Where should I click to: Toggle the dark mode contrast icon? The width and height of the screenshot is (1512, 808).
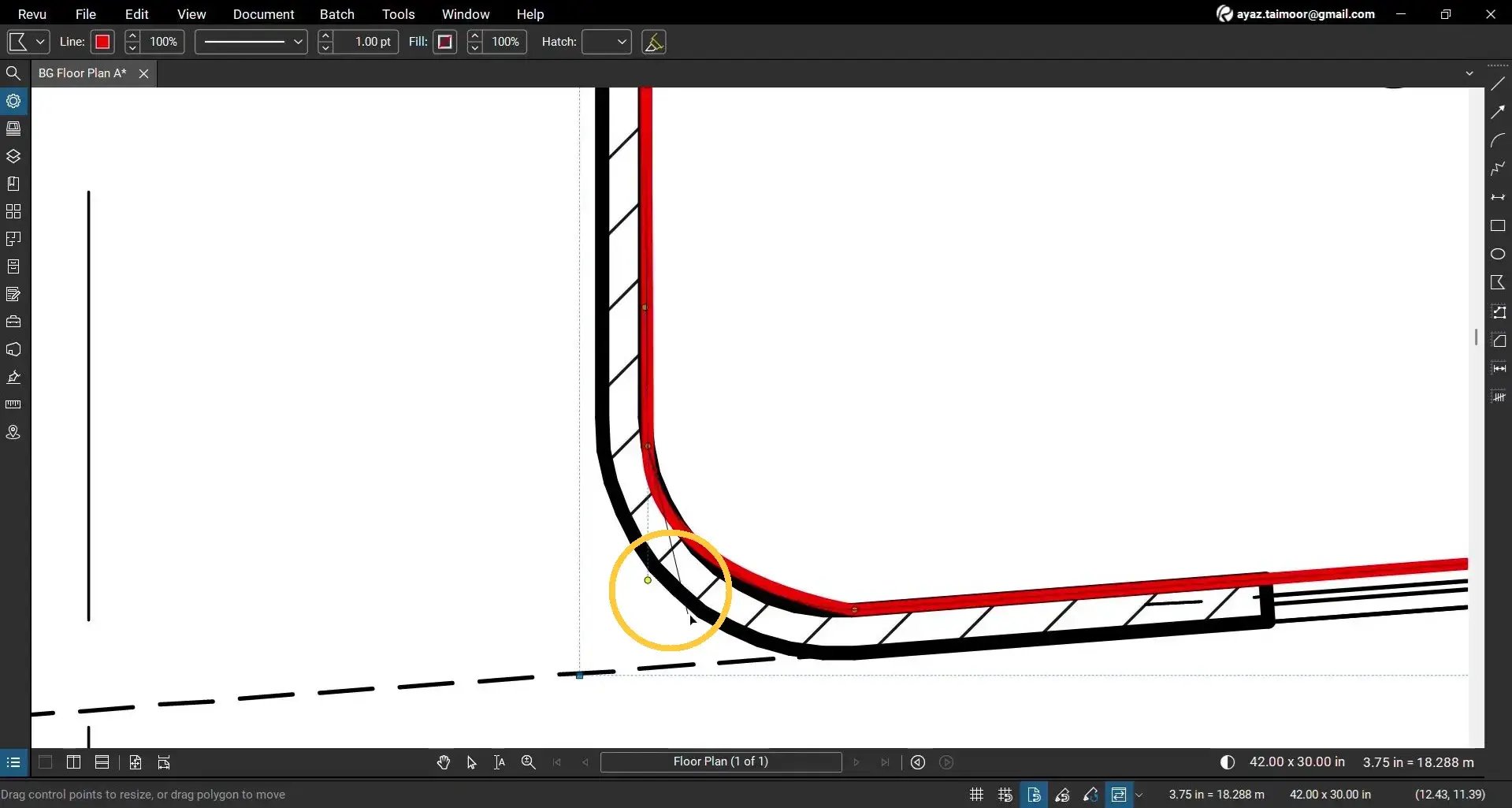click(1227, 761)
